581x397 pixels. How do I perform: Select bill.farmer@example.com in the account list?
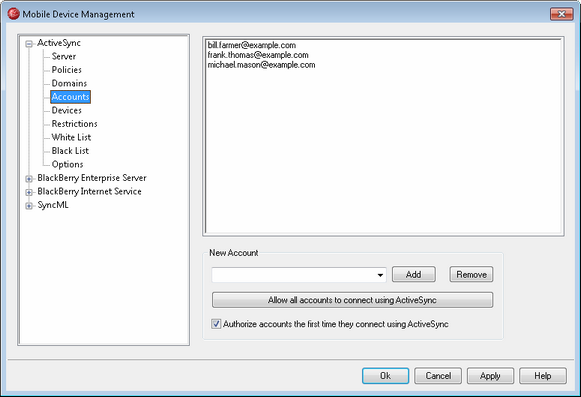point(252,45)
